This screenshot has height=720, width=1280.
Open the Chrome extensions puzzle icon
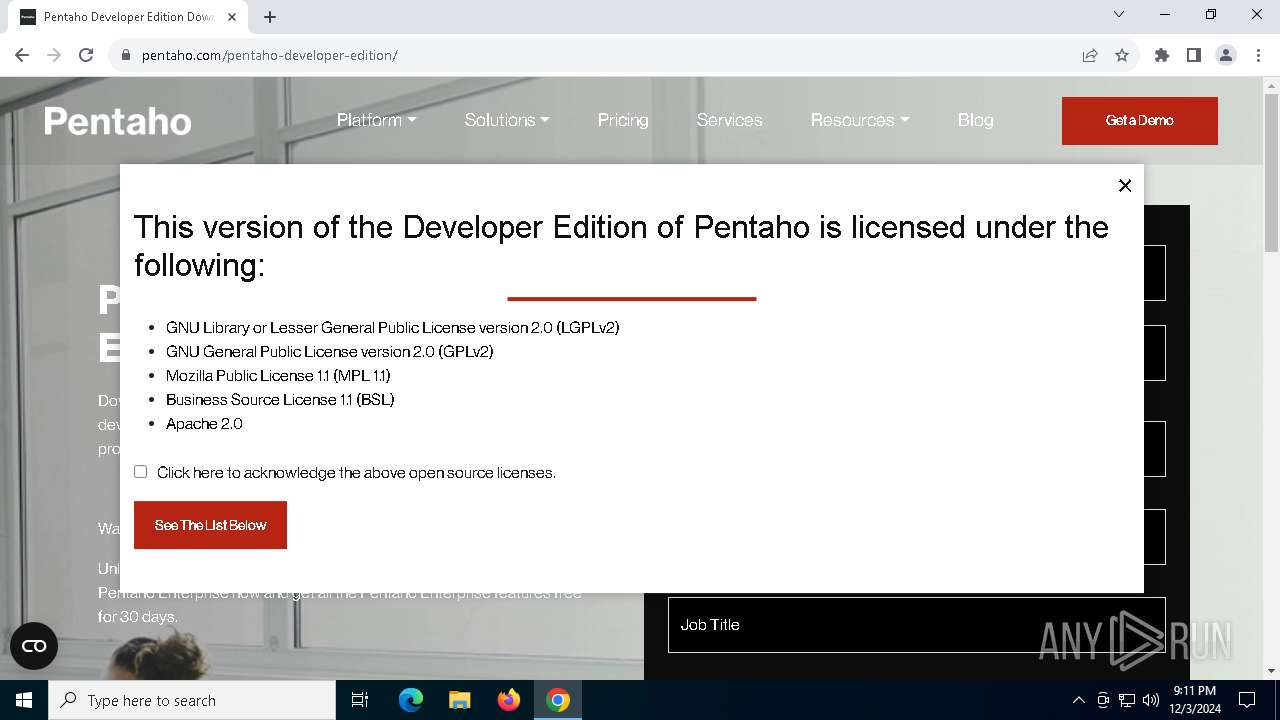click(x=1162, y=55)
